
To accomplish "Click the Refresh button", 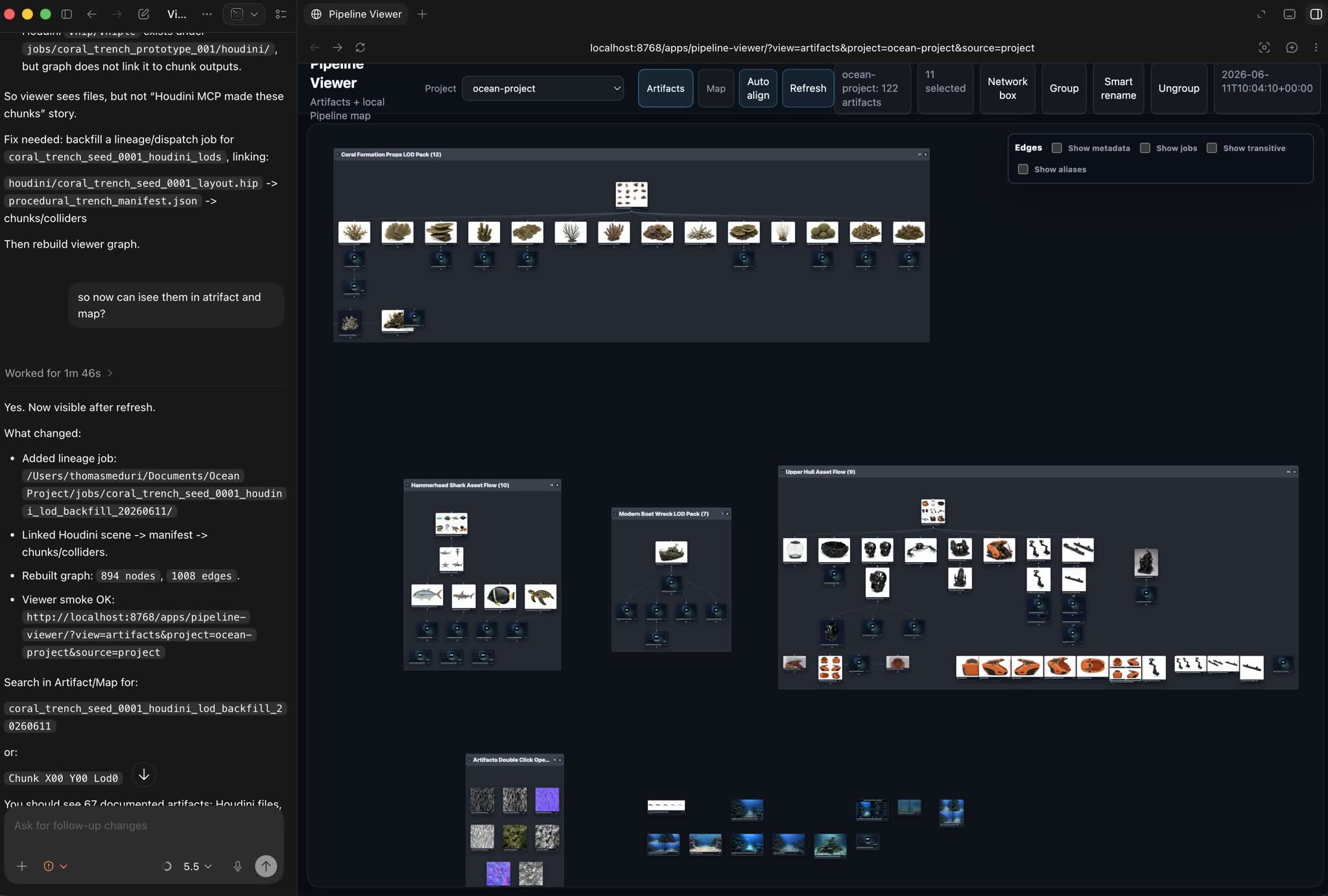I will 807,88.
